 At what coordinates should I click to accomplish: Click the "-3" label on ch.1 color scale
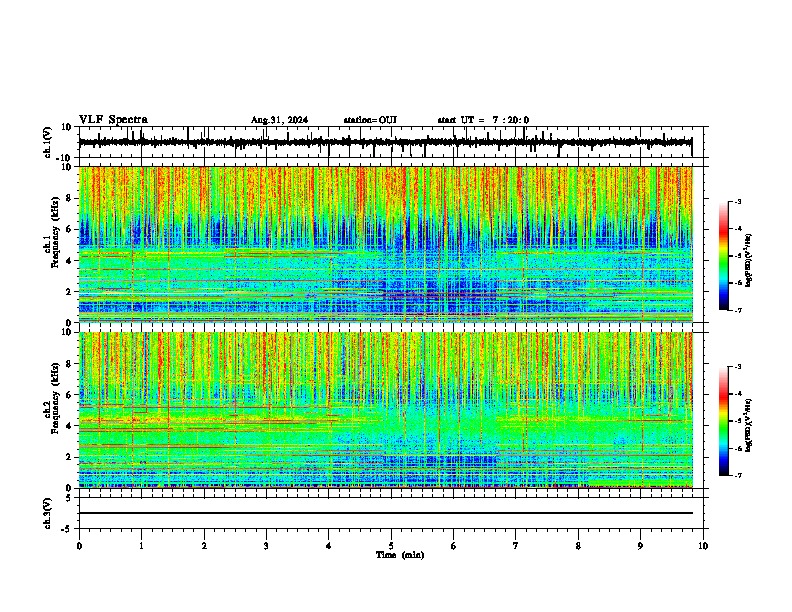[737, 201]
